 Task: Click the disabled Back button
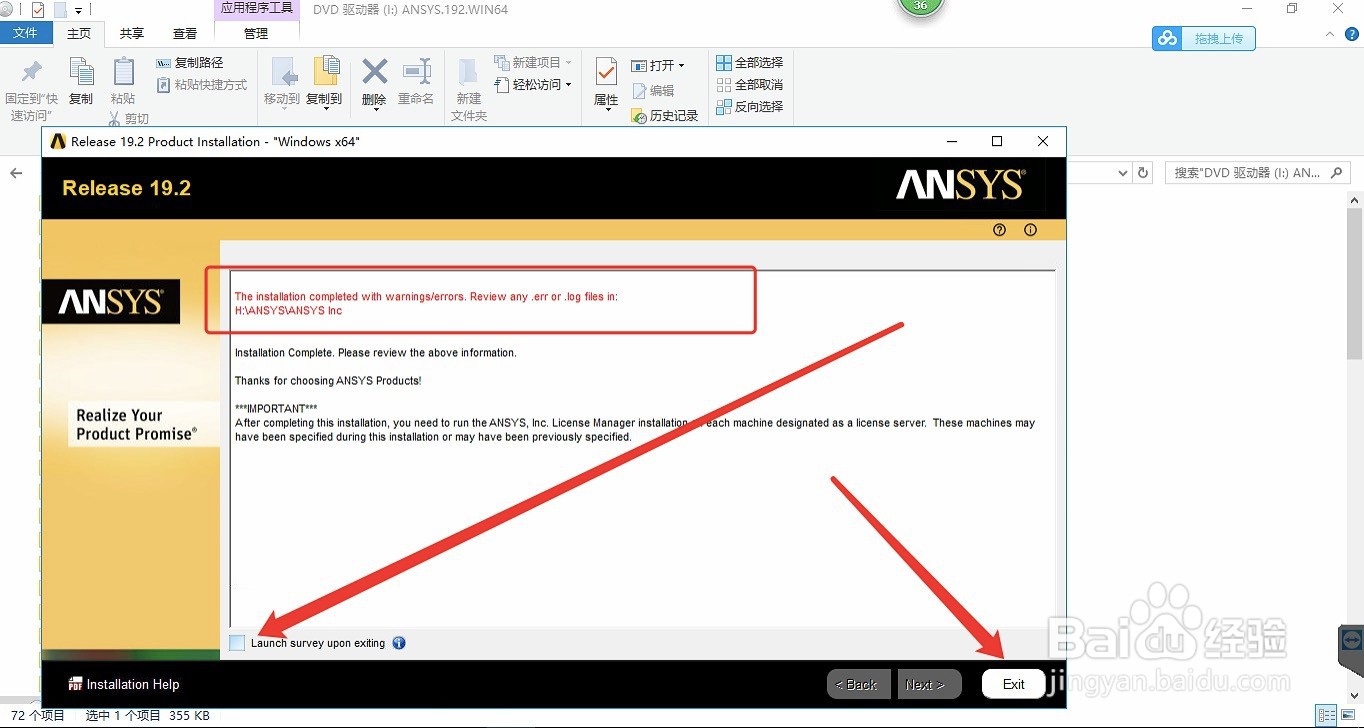tap(859, 684)
